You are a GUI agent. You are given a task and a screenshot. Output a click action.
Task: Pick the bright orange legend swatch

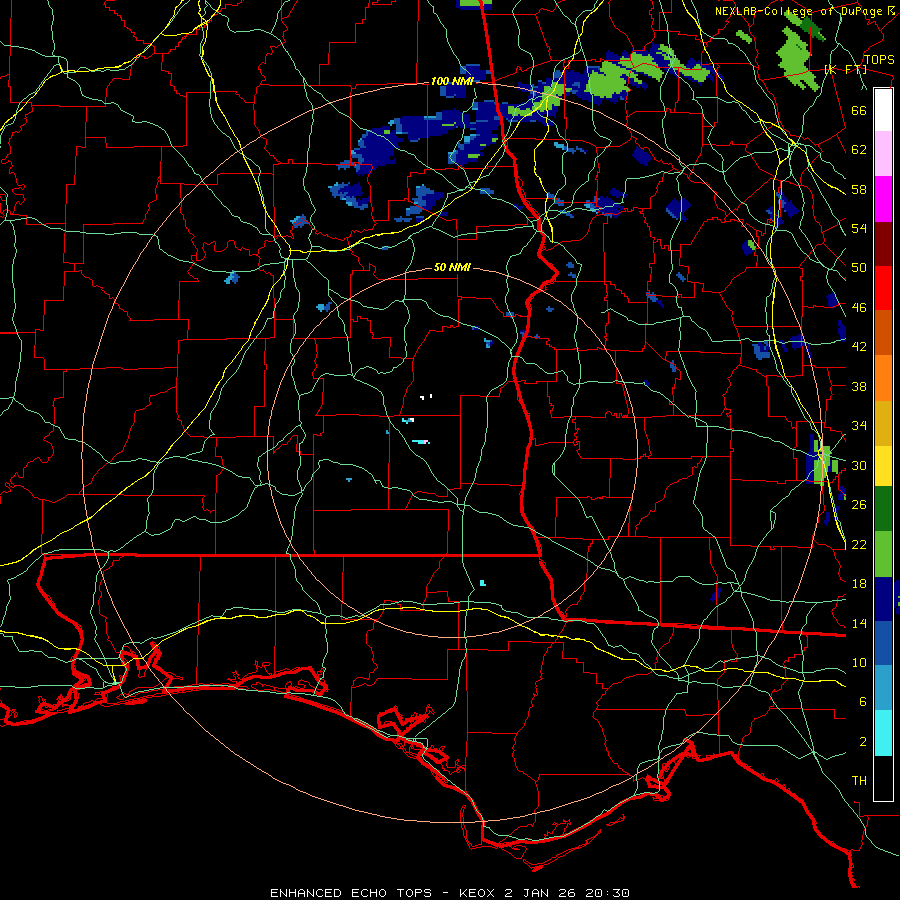click(x=883, y=378)
